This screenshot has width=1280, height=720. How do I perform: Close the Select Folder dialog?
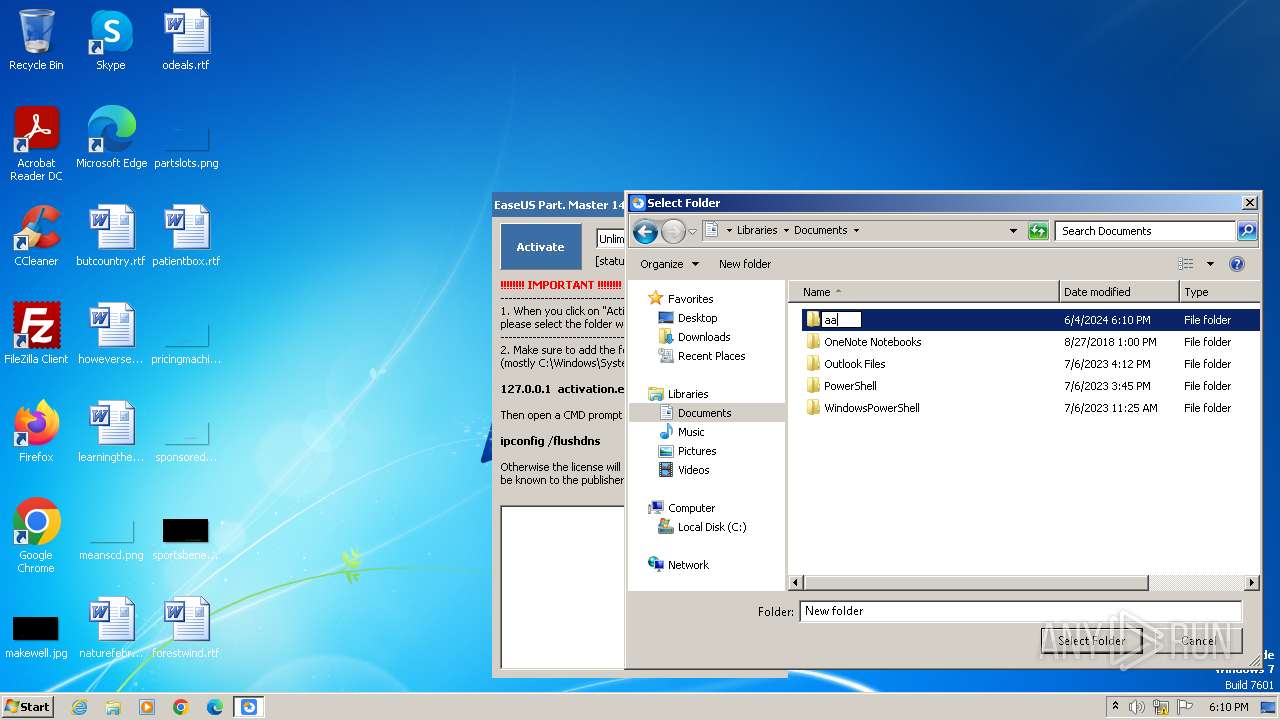pos(1249,203)
